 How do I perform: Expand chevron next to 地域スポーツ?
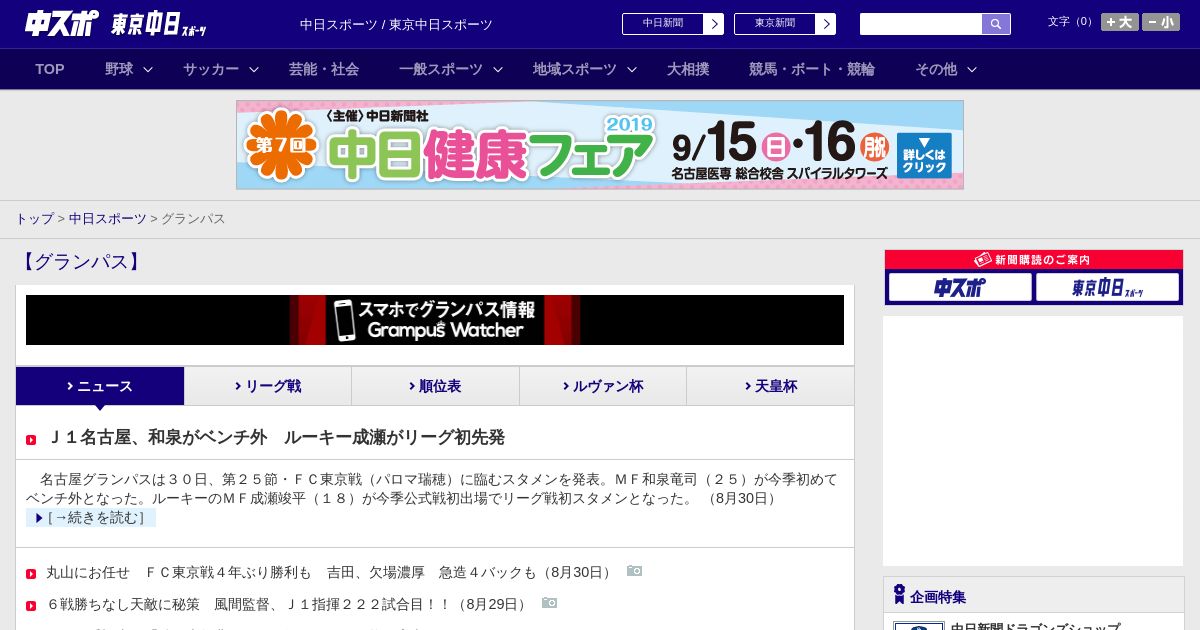pyautogui.click(x=632, y=70)
